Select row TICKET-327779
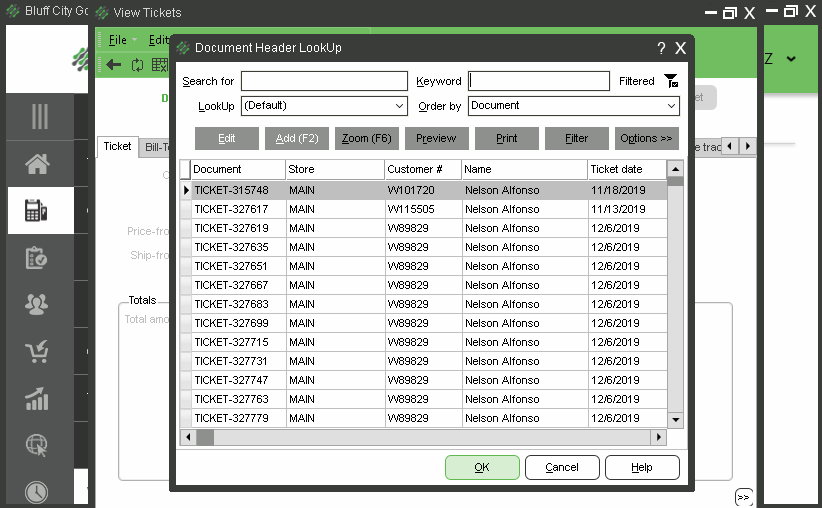The image size is (822, 508). click(424, 418)
